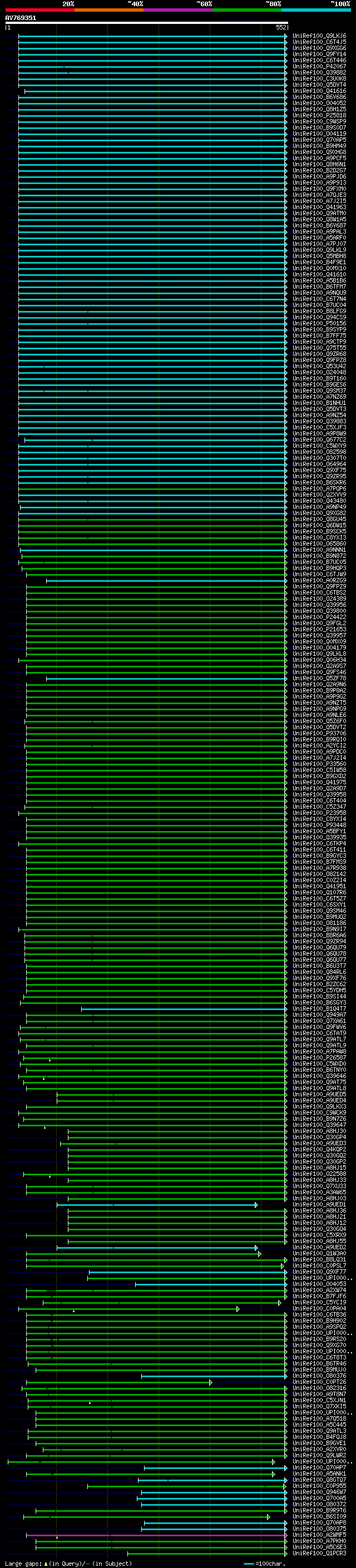
Task: Open hit UniRef100_C3U0K8
Action: (x=319, y=78)
